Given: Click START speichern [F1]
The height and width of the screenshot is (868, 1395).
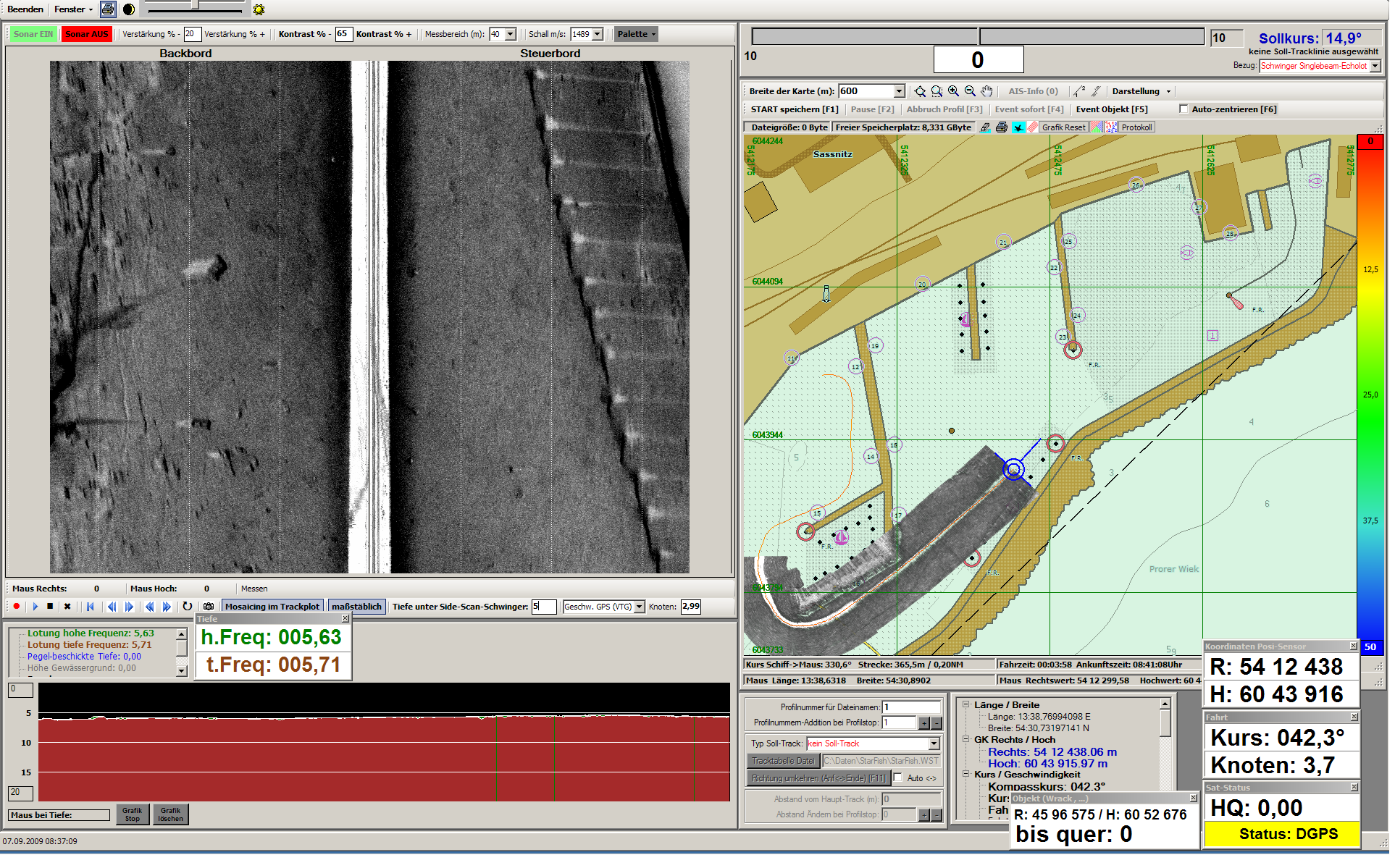Looking at the screenshot, I should pos(794,109).
